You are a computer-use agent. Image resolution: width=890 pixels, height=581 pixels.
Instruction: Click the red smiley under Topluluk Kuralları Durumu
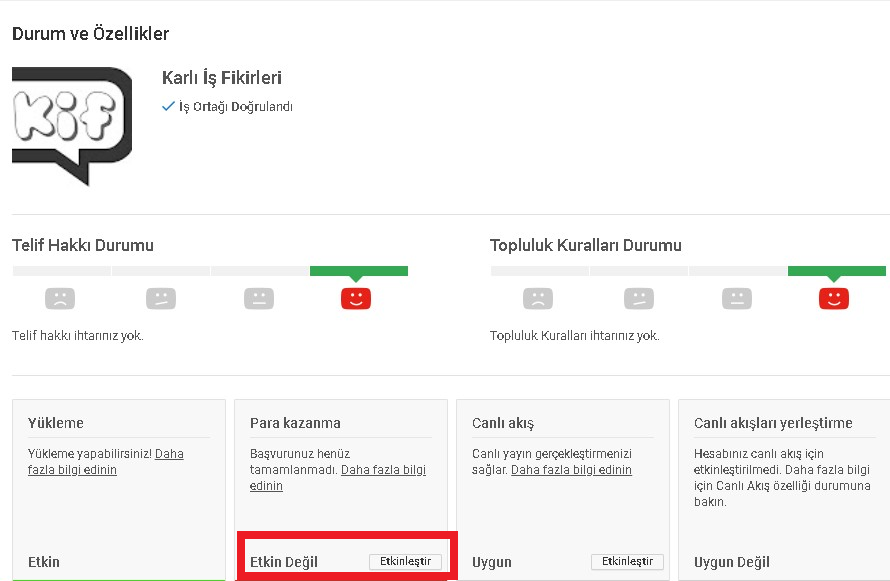tap(834, 298)
